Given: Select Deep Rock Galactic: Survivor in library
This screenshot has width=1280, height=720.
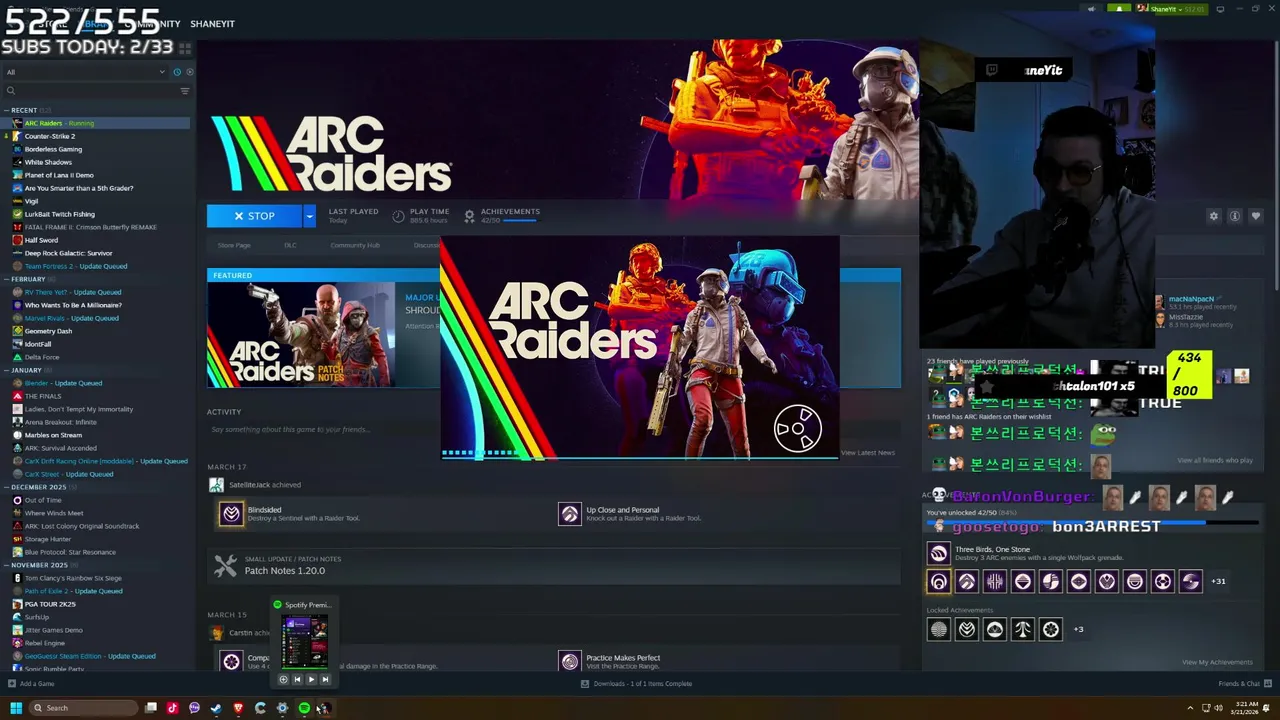Looking at the screenshot, I should click(68, 253).
